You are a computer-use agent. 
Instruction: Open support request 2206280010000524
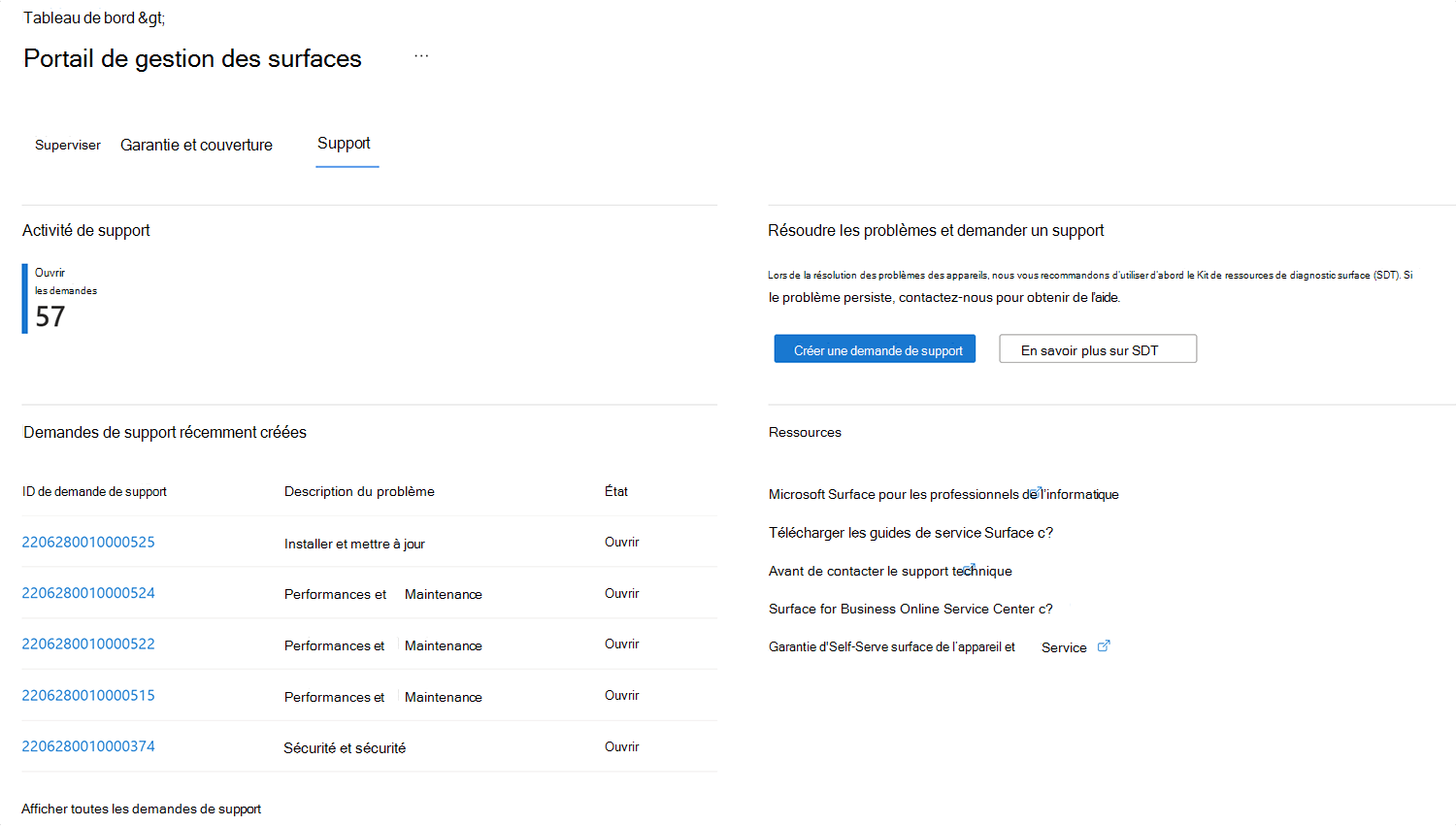click(88, 592)
